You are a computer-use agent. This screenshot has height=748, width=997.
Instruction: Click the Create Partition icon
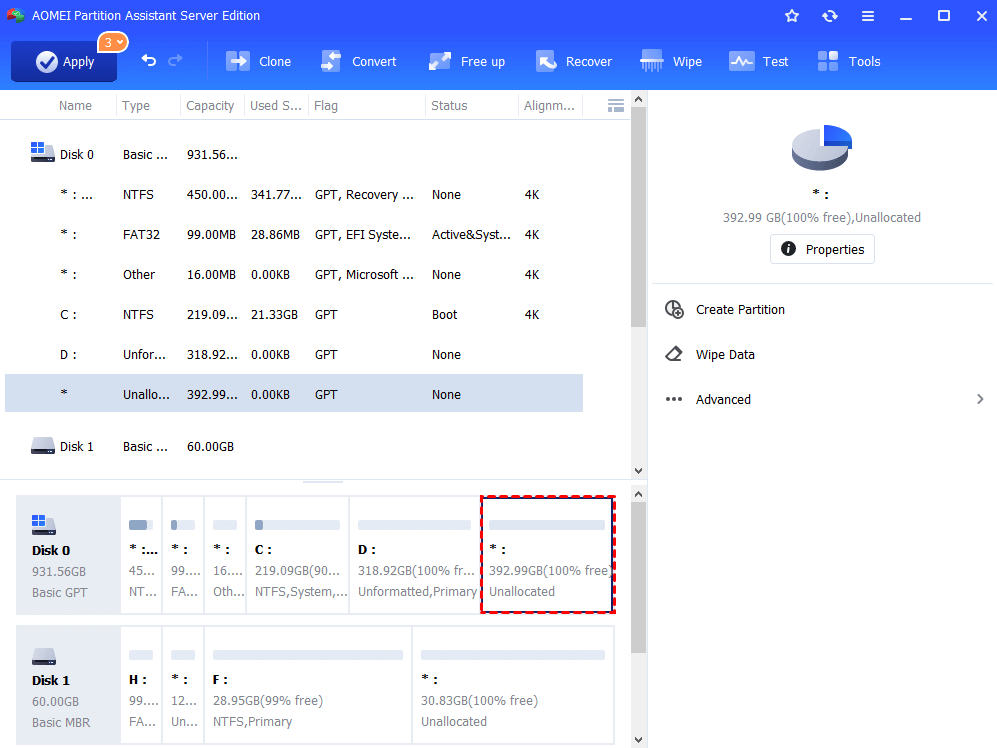click(674, 310)
